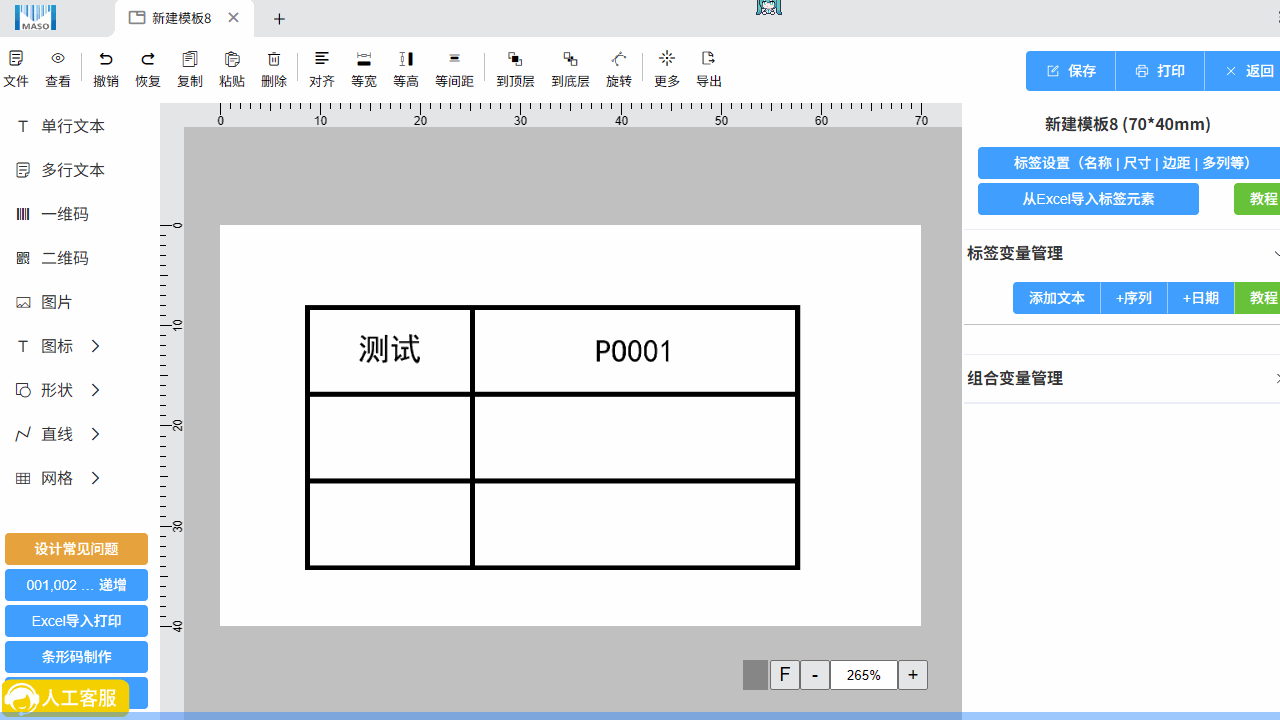This screenshot has width=1280, height=720.
Task: Switch to the 新建模板8 tab
Action: point(178,17)
